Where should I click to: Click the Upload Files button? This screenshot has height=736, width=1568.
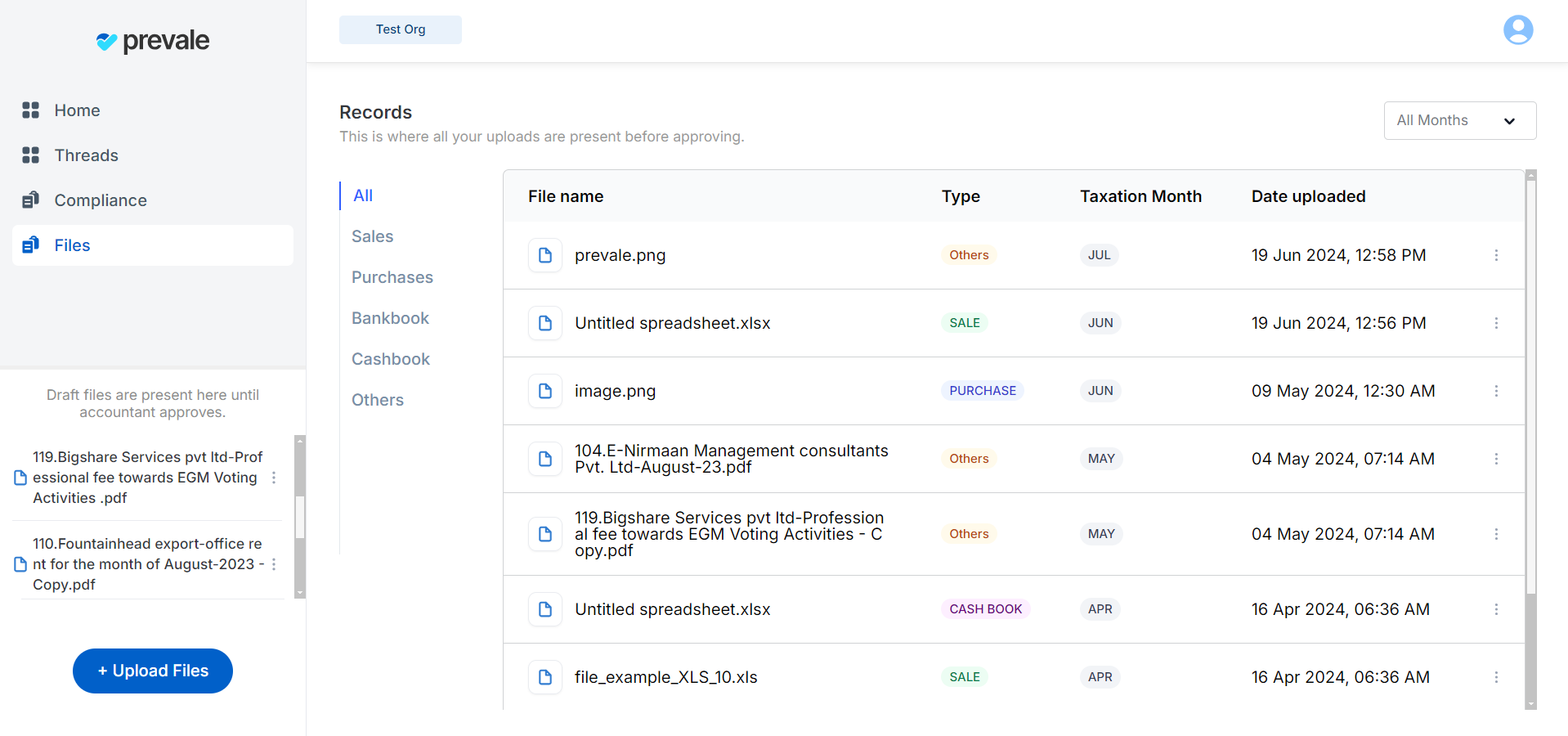pyautogui.click(x=153, y=671)
